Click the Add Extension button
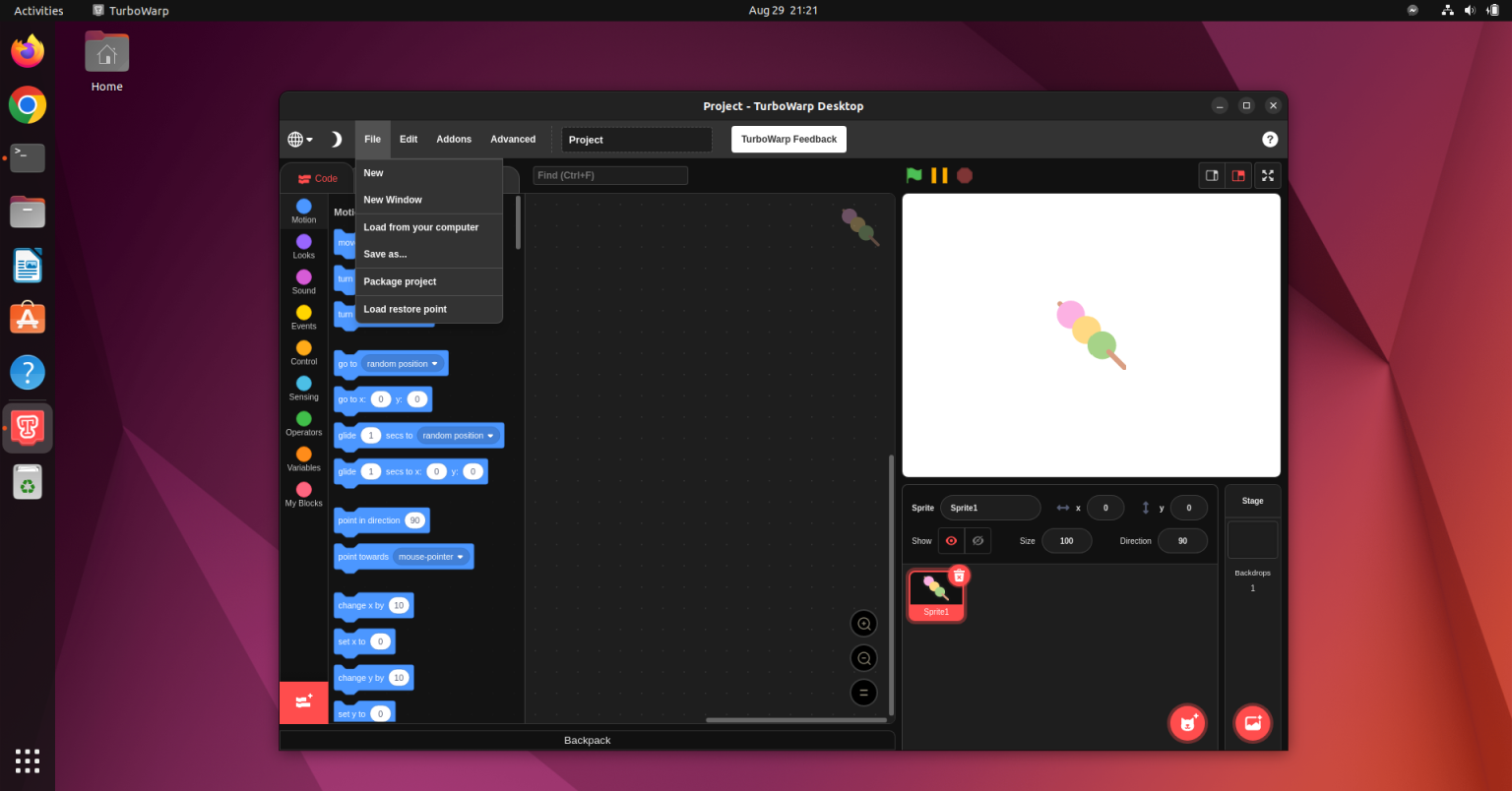The image size is (1512, 791). (x=303, y=702)
